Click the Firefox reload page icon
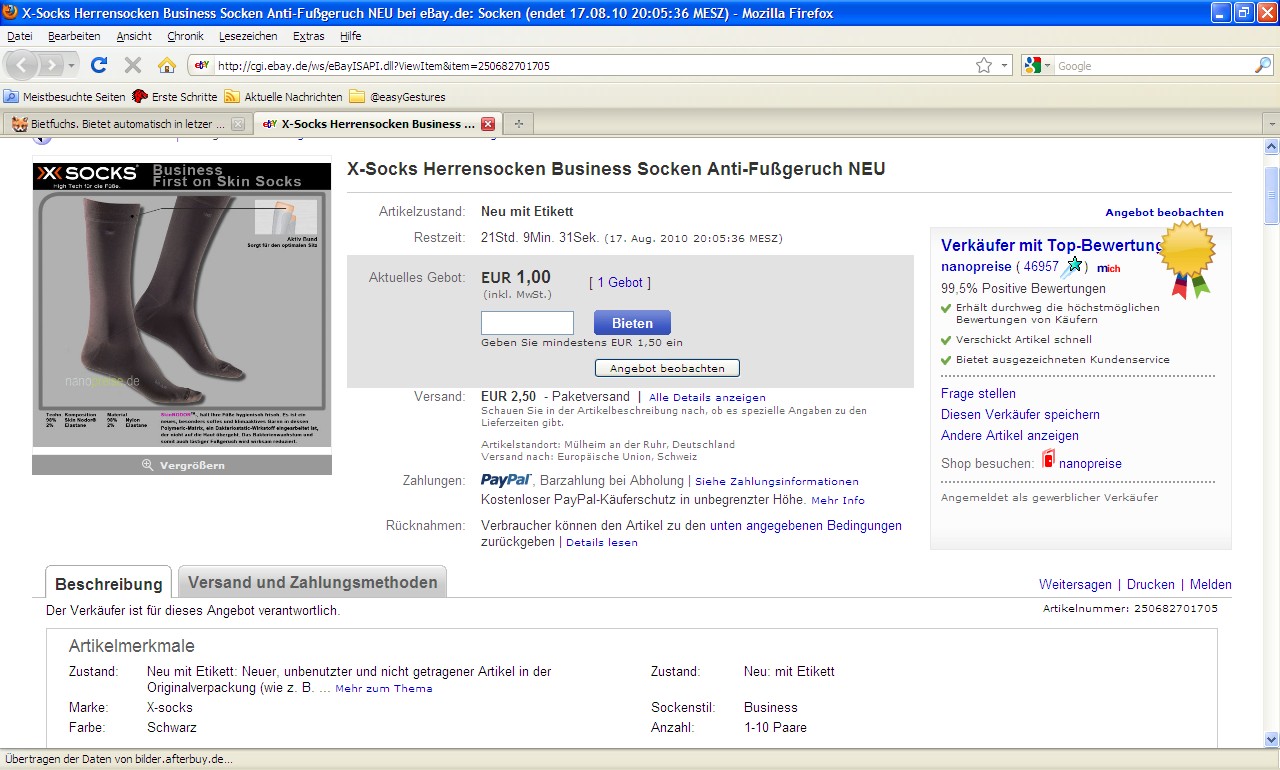This screenshot has width=1280, height=770. tap(98, 66)
